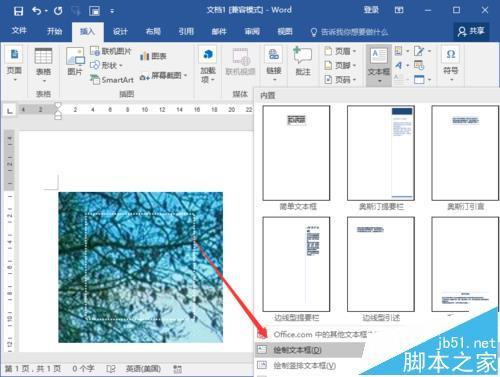
Task: Click the 文本框 text box button
Action: coord(379,65)
